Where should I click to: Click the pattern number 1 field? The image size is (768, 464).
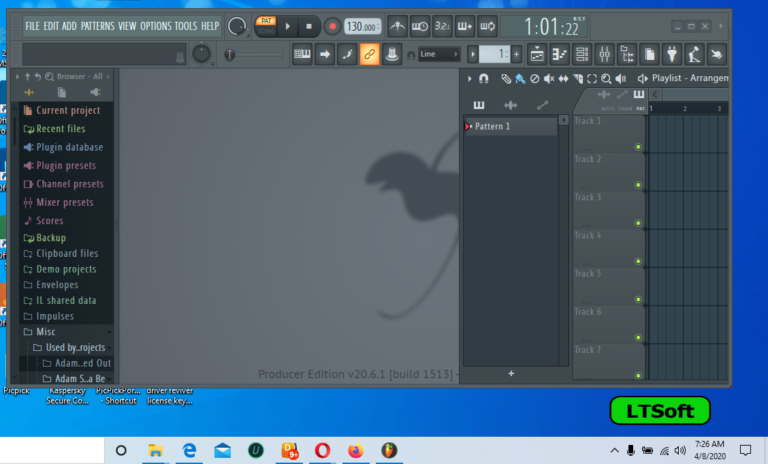tap(494, 54)
